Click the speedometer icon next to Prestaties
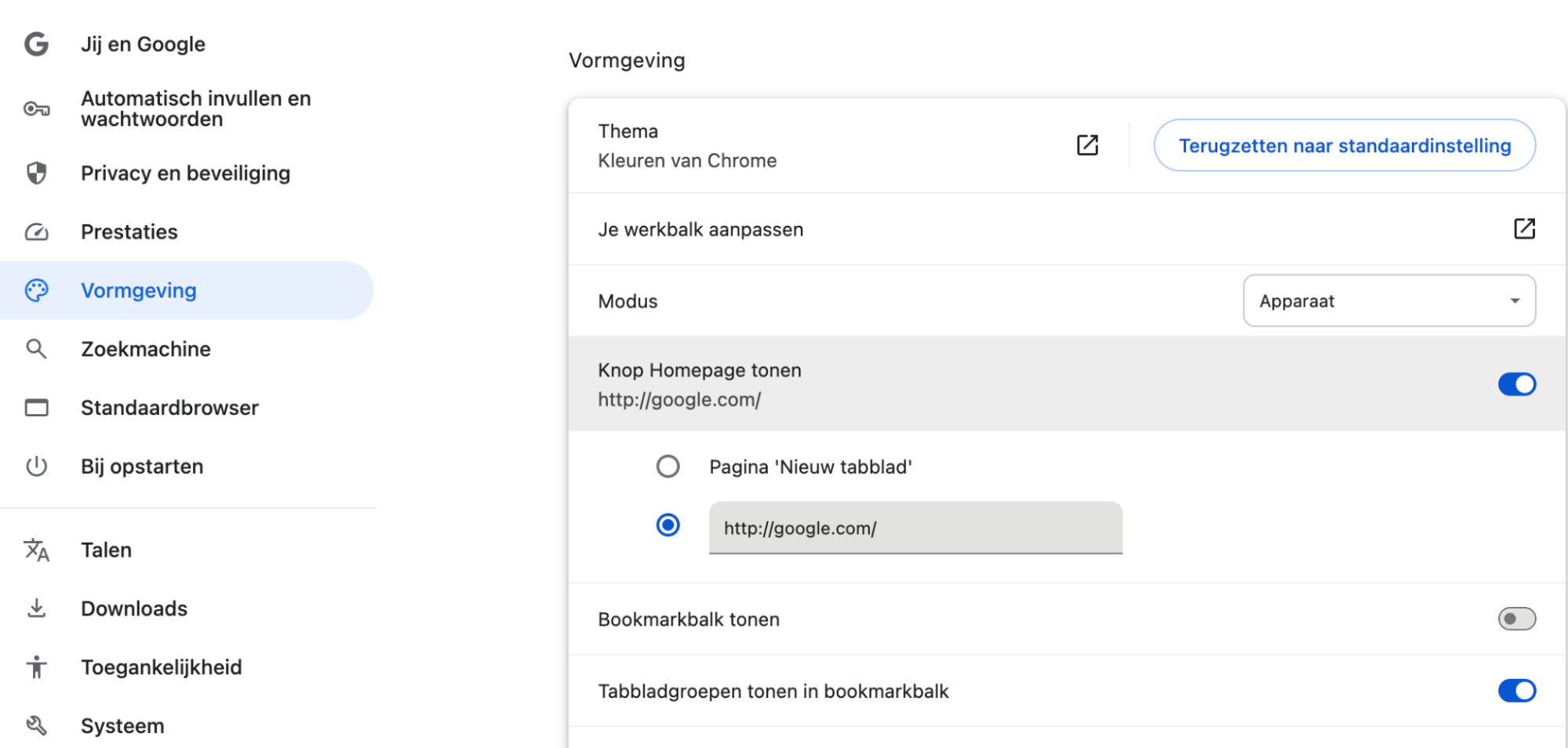This screenshot has height=748, width=1568. coord(36,231)
